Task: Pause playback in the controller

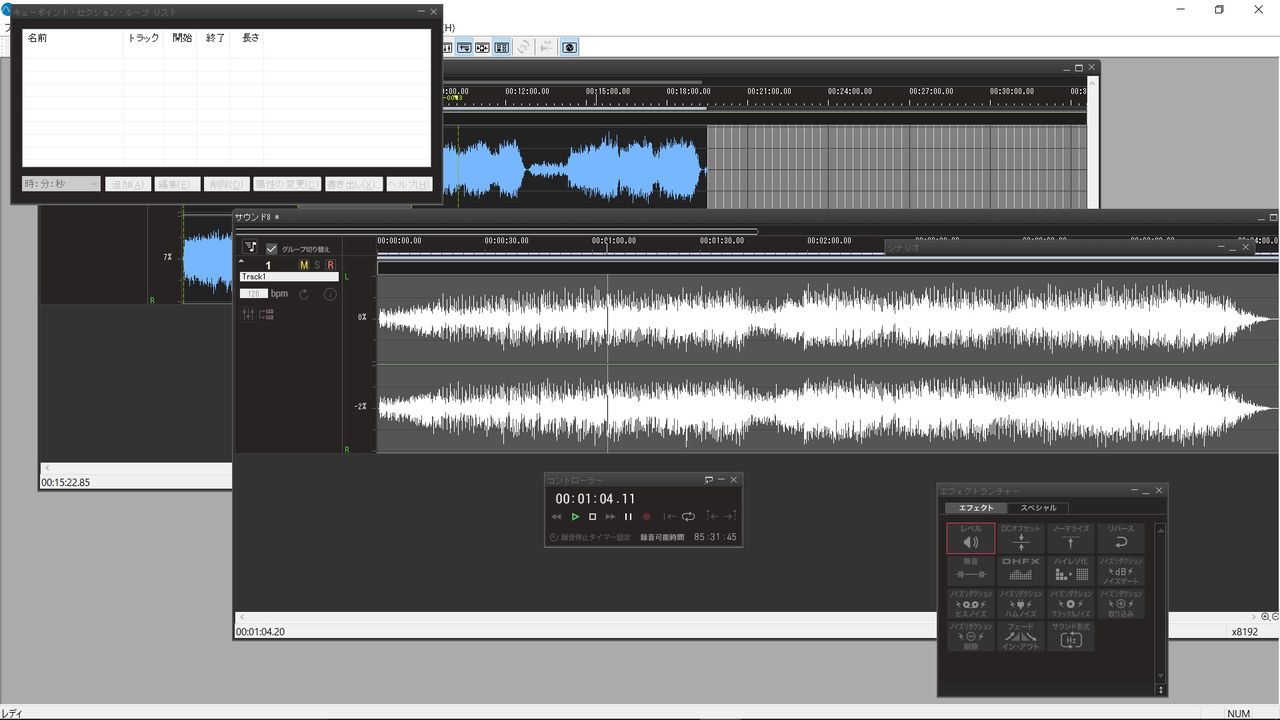Action: coord(628,517)
